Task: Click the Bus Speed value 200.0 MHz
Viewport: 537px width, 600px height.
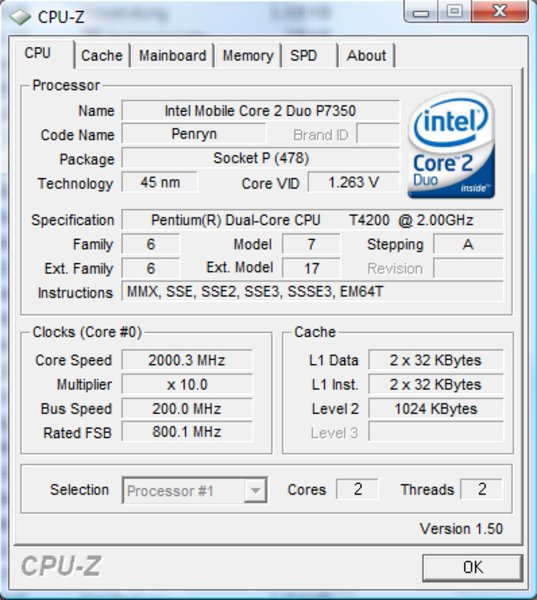Action: [x=187, y=409]
